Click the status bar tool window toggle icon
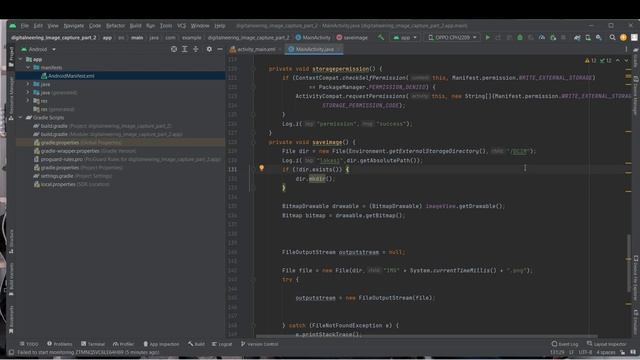 tap(11, 352)
